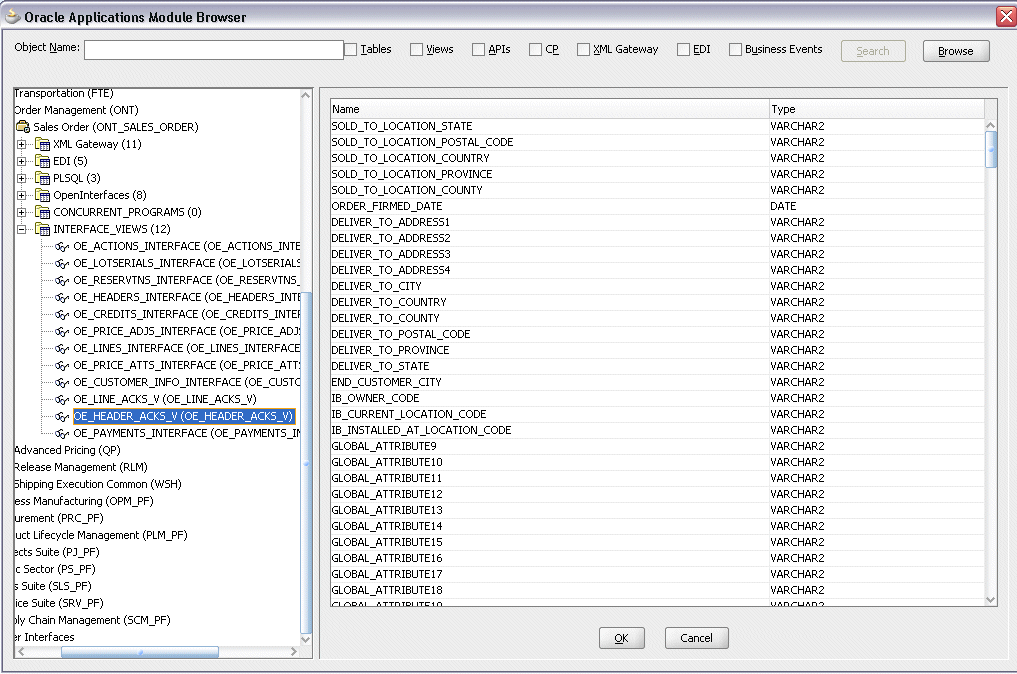Collapse the INTERFACE_VIEWS (12) tree node

[21, 229]
